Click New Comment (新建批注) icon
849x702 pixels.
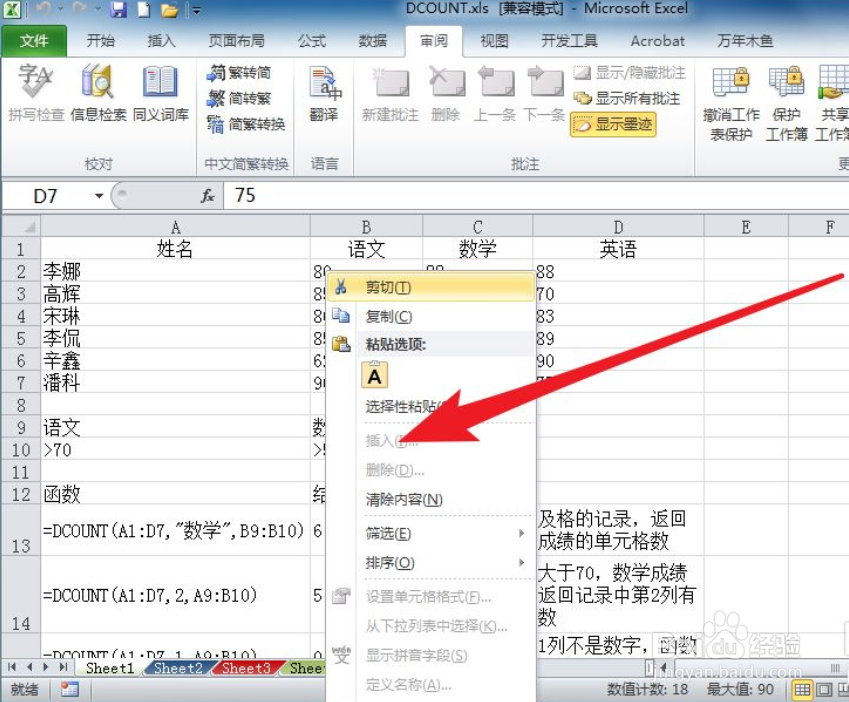point(390,93)
